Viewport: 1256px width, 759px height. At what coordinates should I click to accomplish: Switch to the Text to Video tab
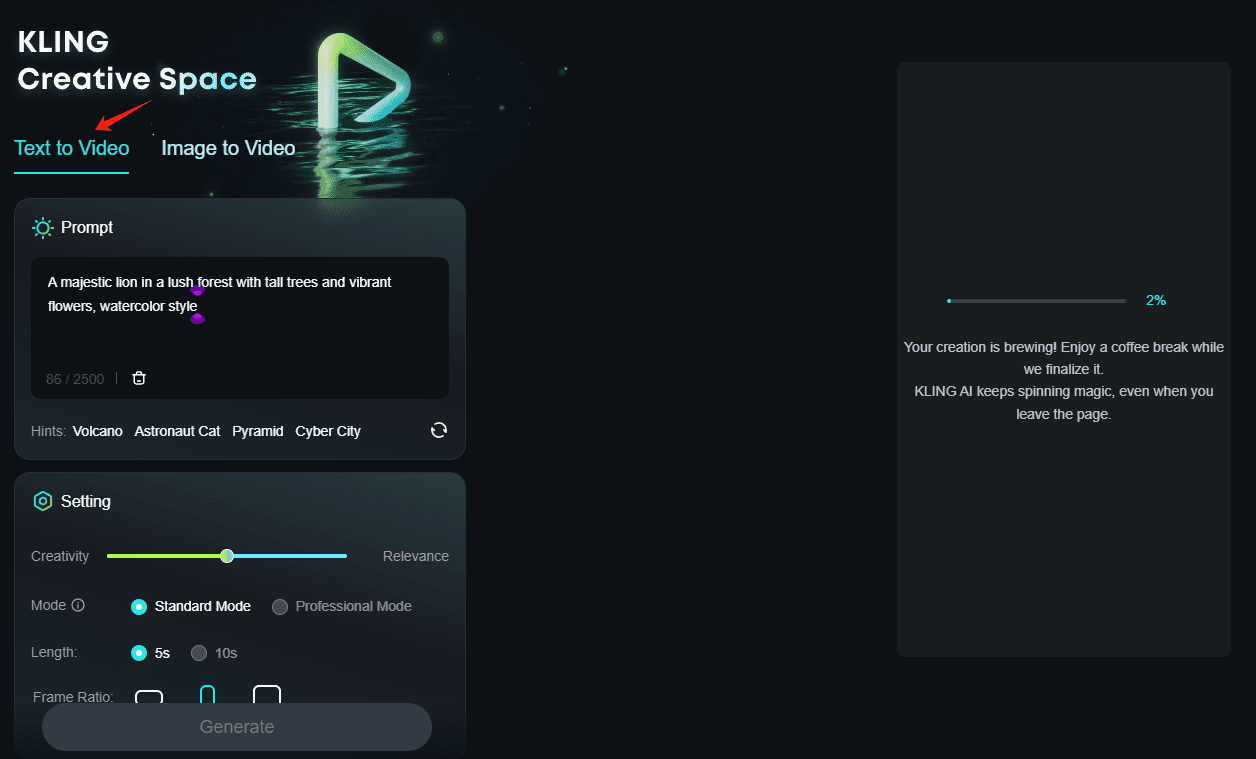[x=72, y=148]
